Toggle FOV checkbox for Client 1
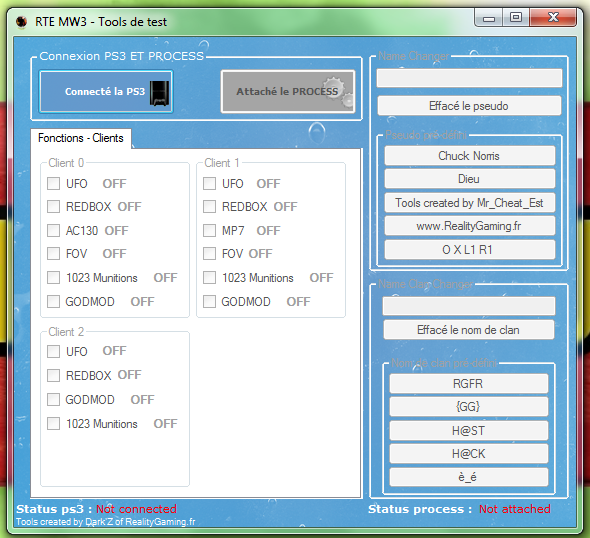Viewport: 590px width, 538px height. point(209,254)
